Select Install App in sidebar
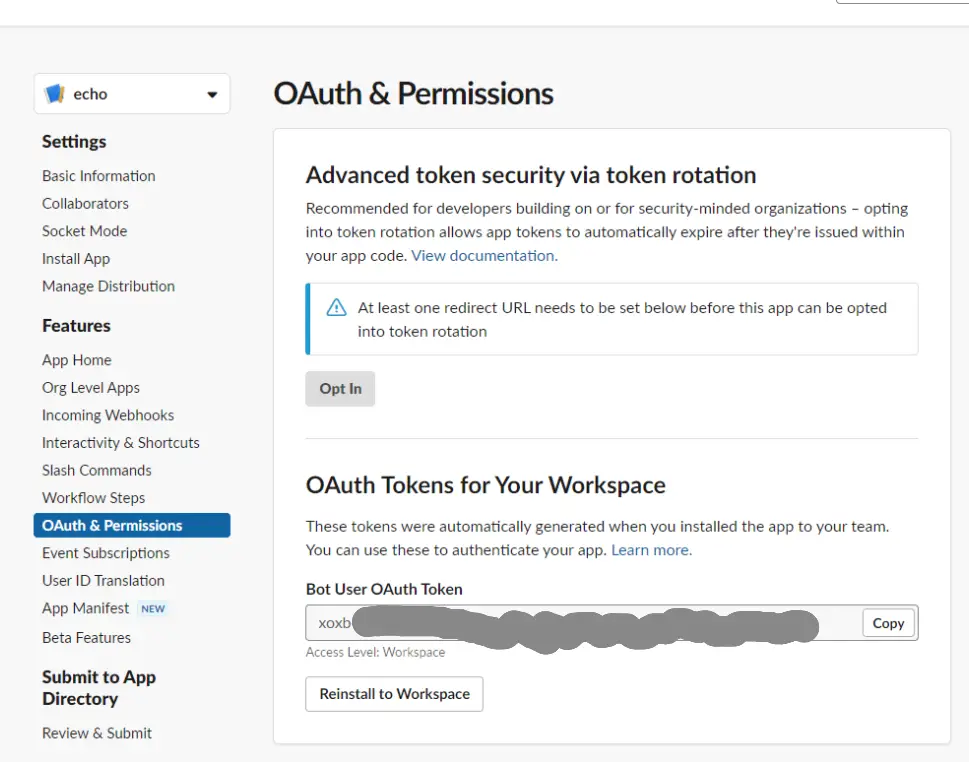This screenshot has width=969, height=762. tap(76, 259)
